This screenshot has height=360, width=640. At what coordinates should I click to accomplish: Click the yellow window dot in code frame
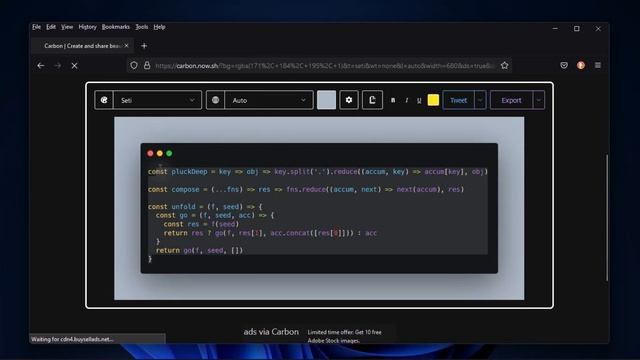pos(160,153)
